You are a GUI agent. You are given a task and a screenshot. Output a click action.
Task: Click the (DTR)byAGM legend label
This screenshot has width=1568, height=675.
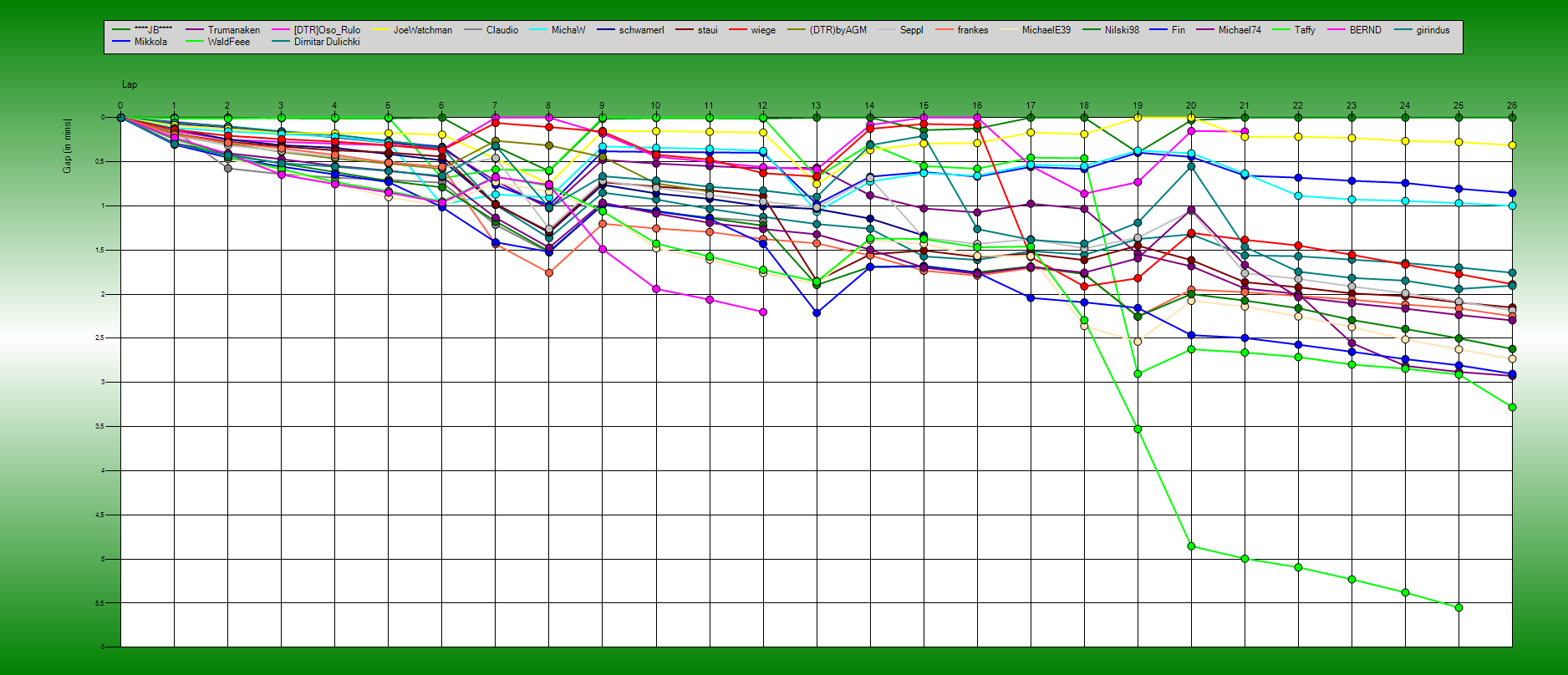[837, 30]
